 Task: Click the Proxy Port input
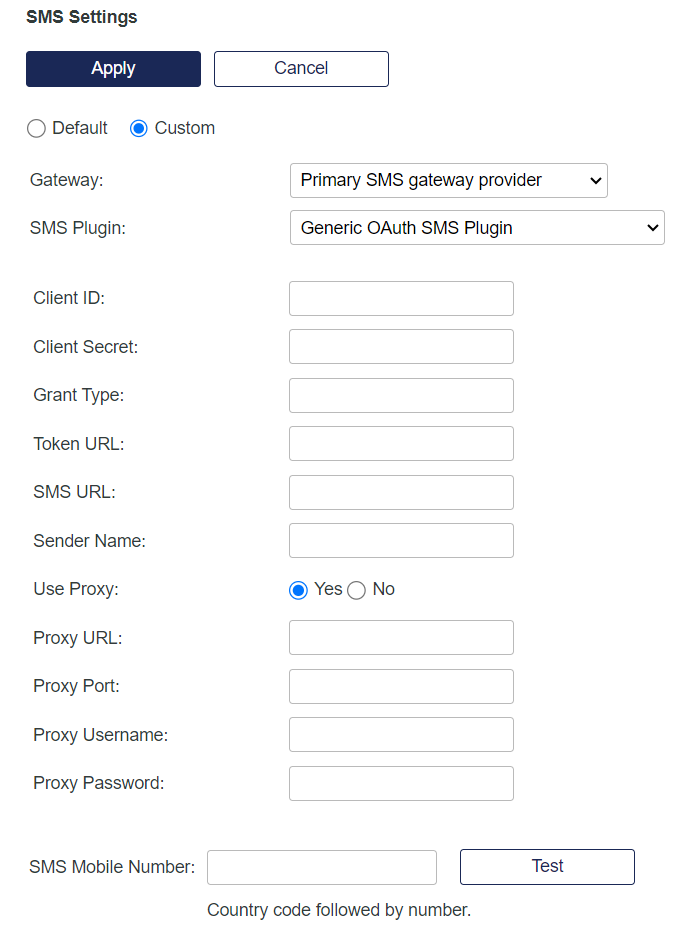point(401,686)
